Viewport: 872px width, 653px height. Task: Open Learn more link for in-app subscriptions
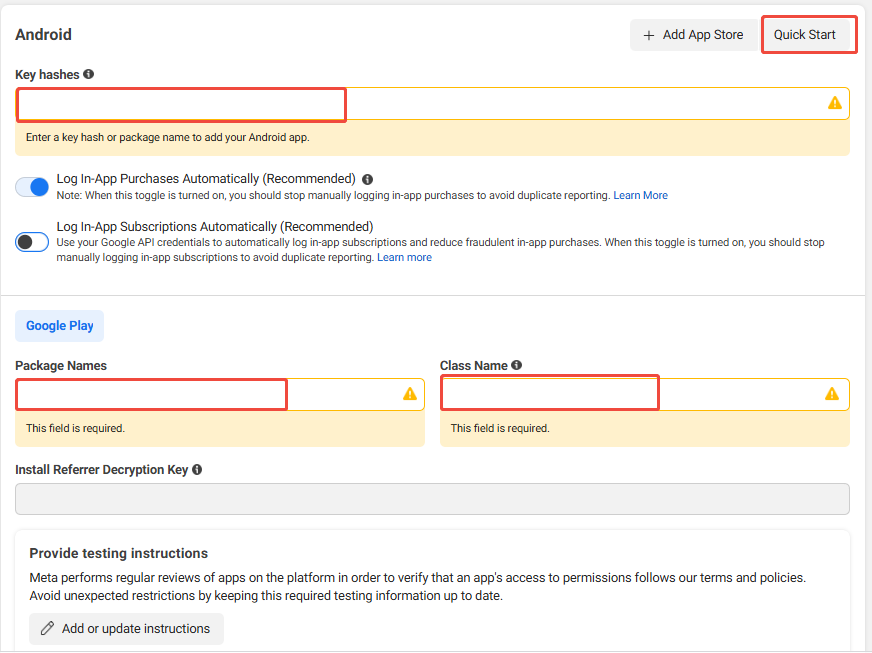404,258
